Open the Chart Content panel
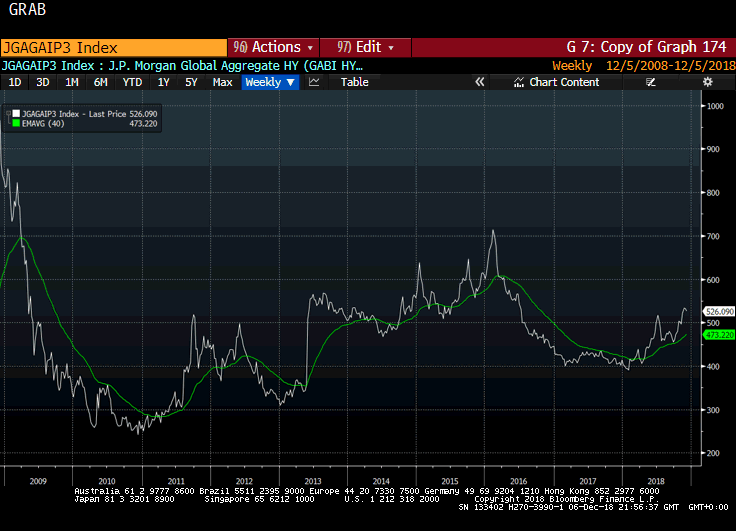Image resolution: width=736 pixels, height=531 pixels. [x=557, y=82]
